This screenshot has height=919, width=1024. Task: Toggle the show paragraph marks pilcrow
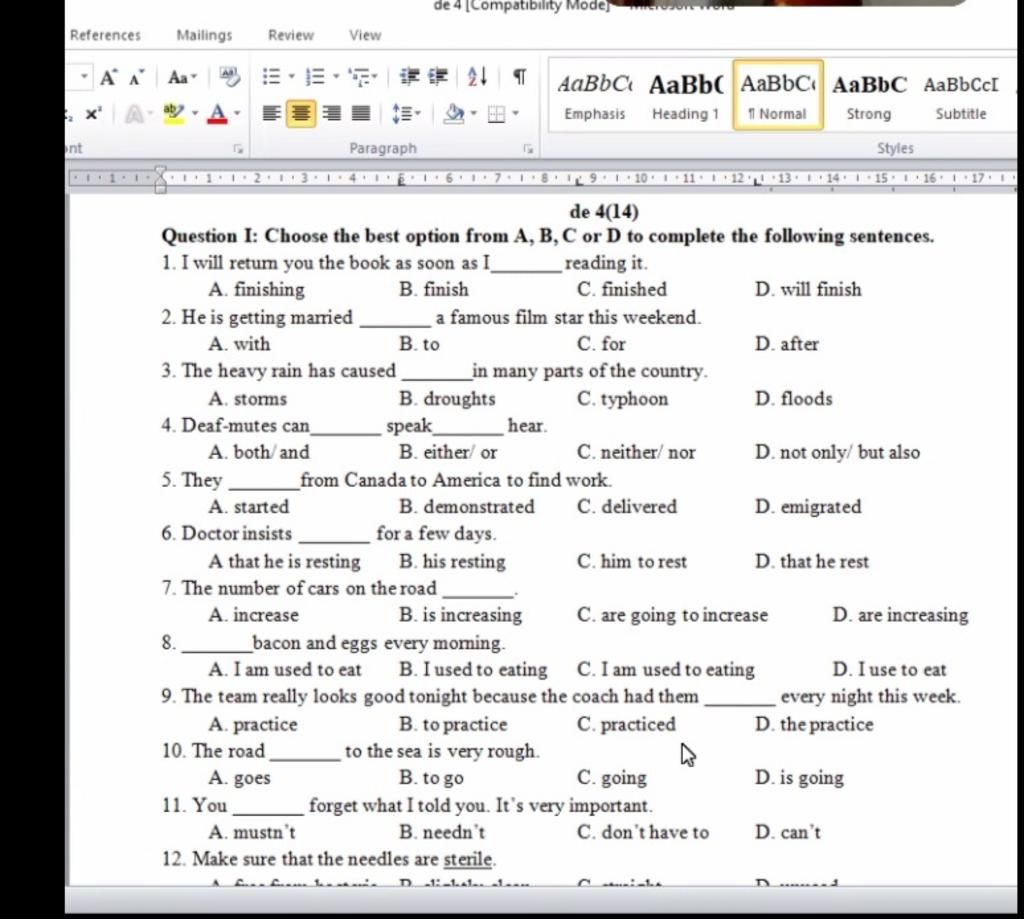point(519,77)
